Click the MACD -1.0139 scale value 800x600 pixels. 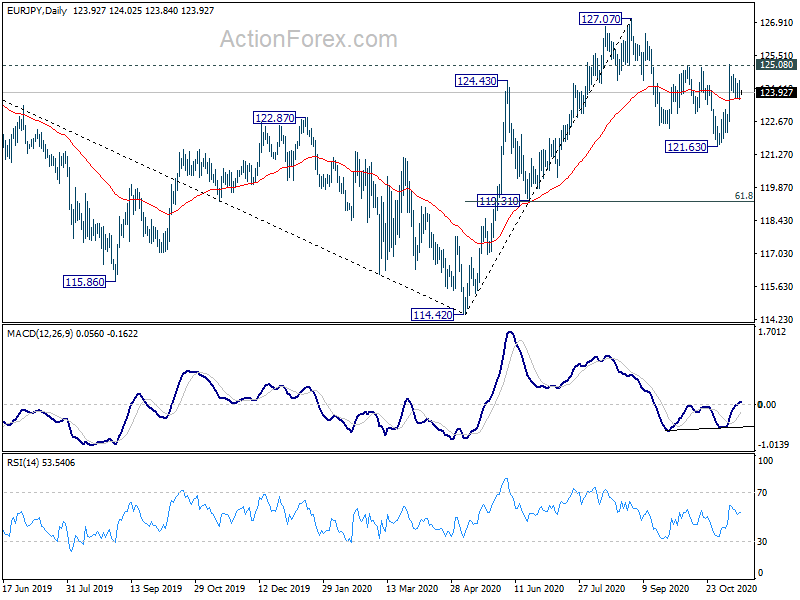click(x=773, y=445)
